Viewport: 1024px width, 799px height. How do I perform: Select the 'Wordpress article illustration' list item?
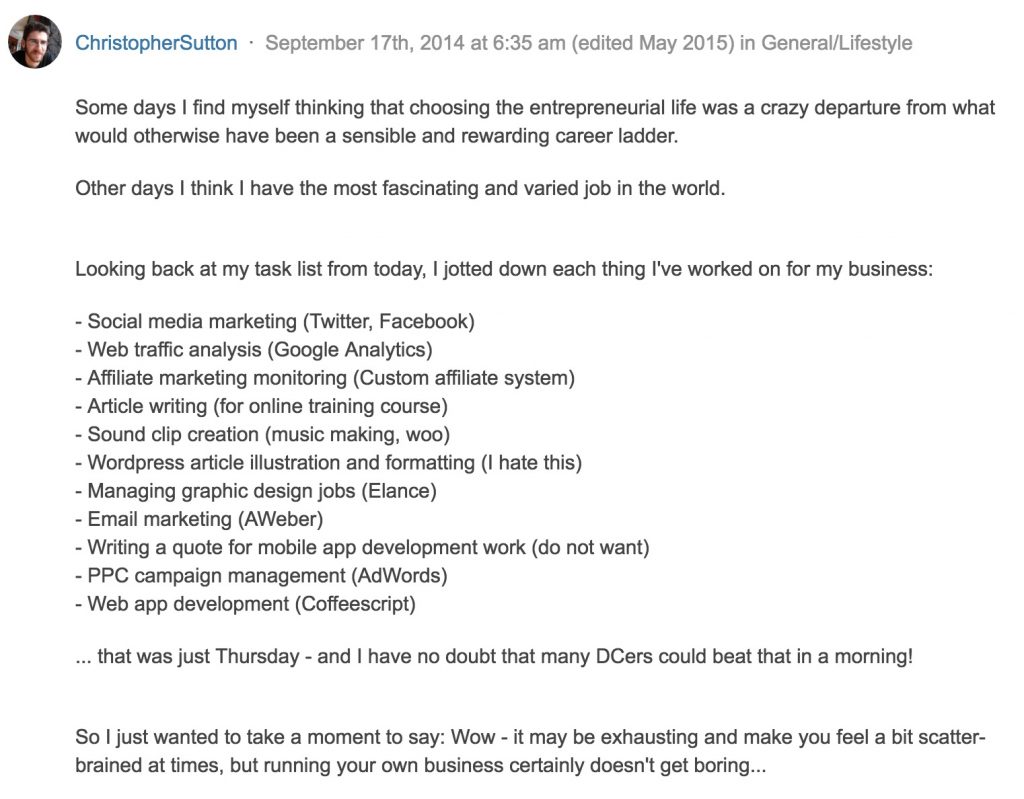point(328,463)
